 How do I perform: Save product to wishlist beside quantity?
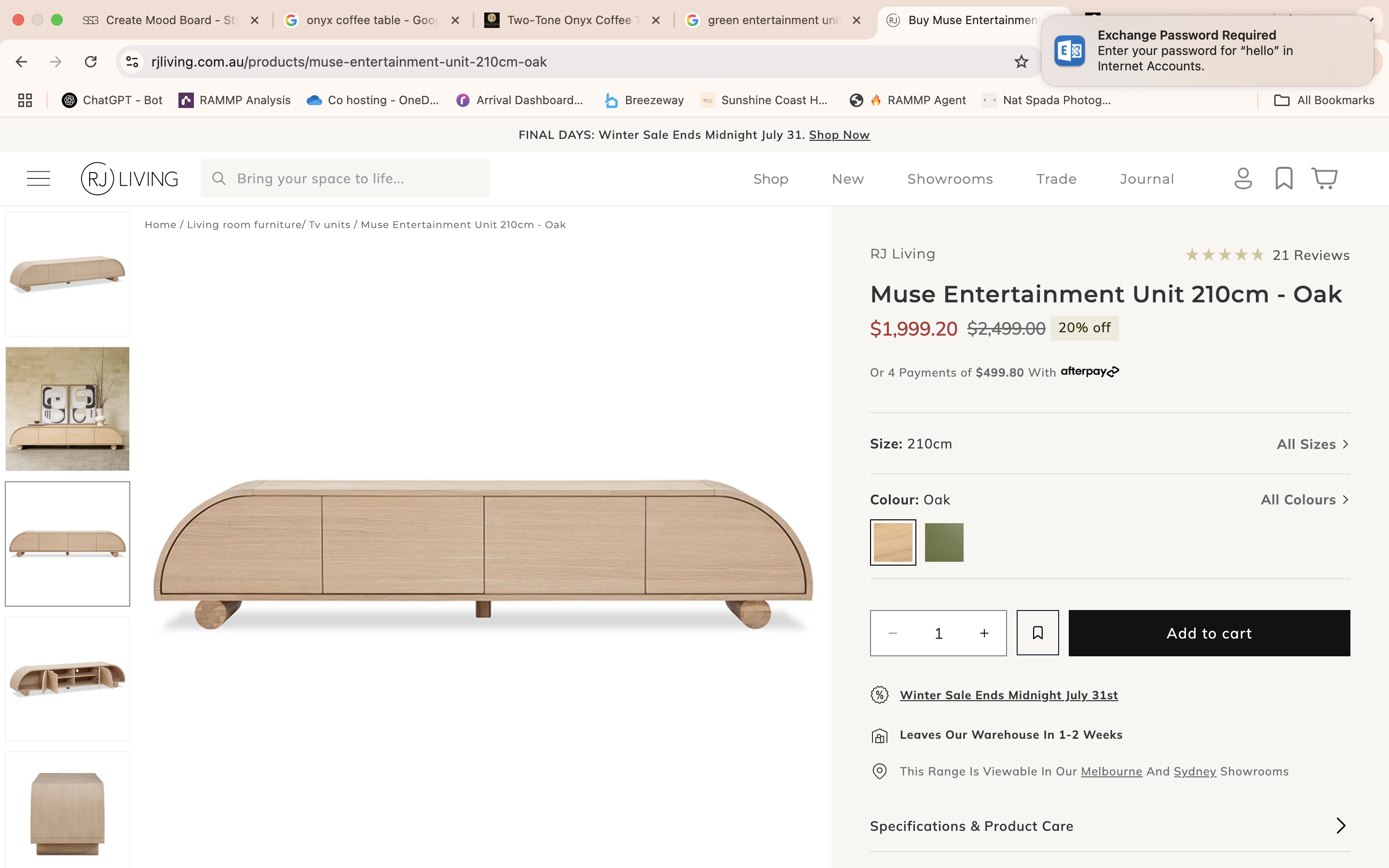coord(1038,633)
